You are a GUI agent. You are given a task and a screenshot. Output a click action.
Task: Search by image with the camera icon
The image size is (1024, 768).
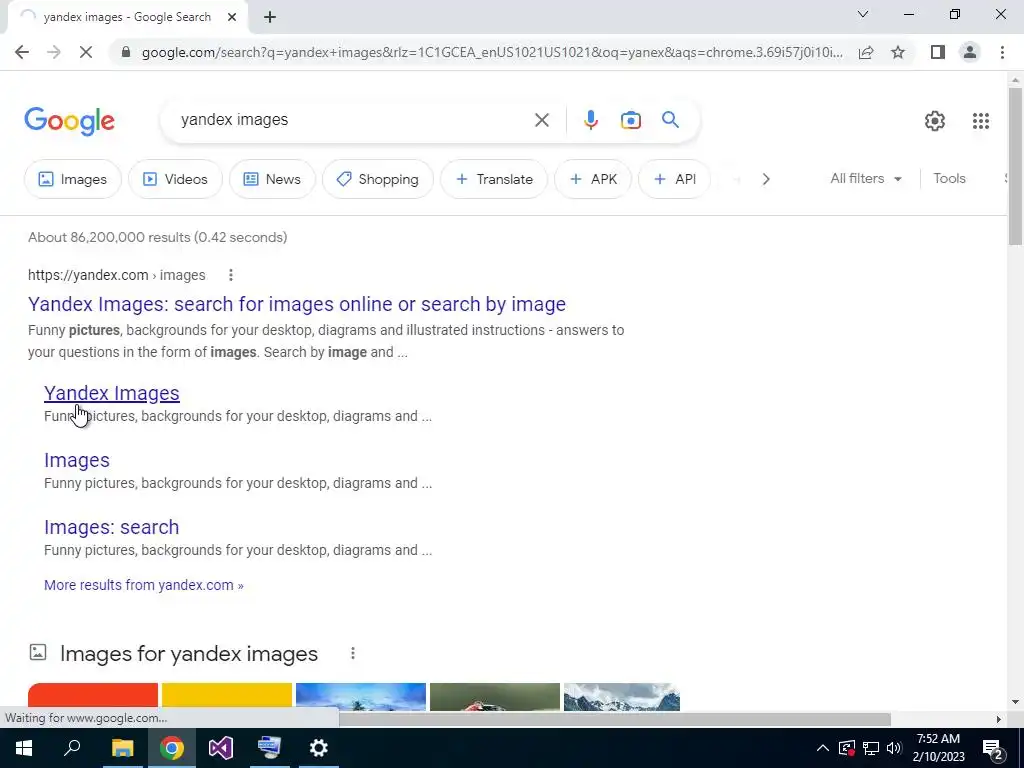pos(630,120)
